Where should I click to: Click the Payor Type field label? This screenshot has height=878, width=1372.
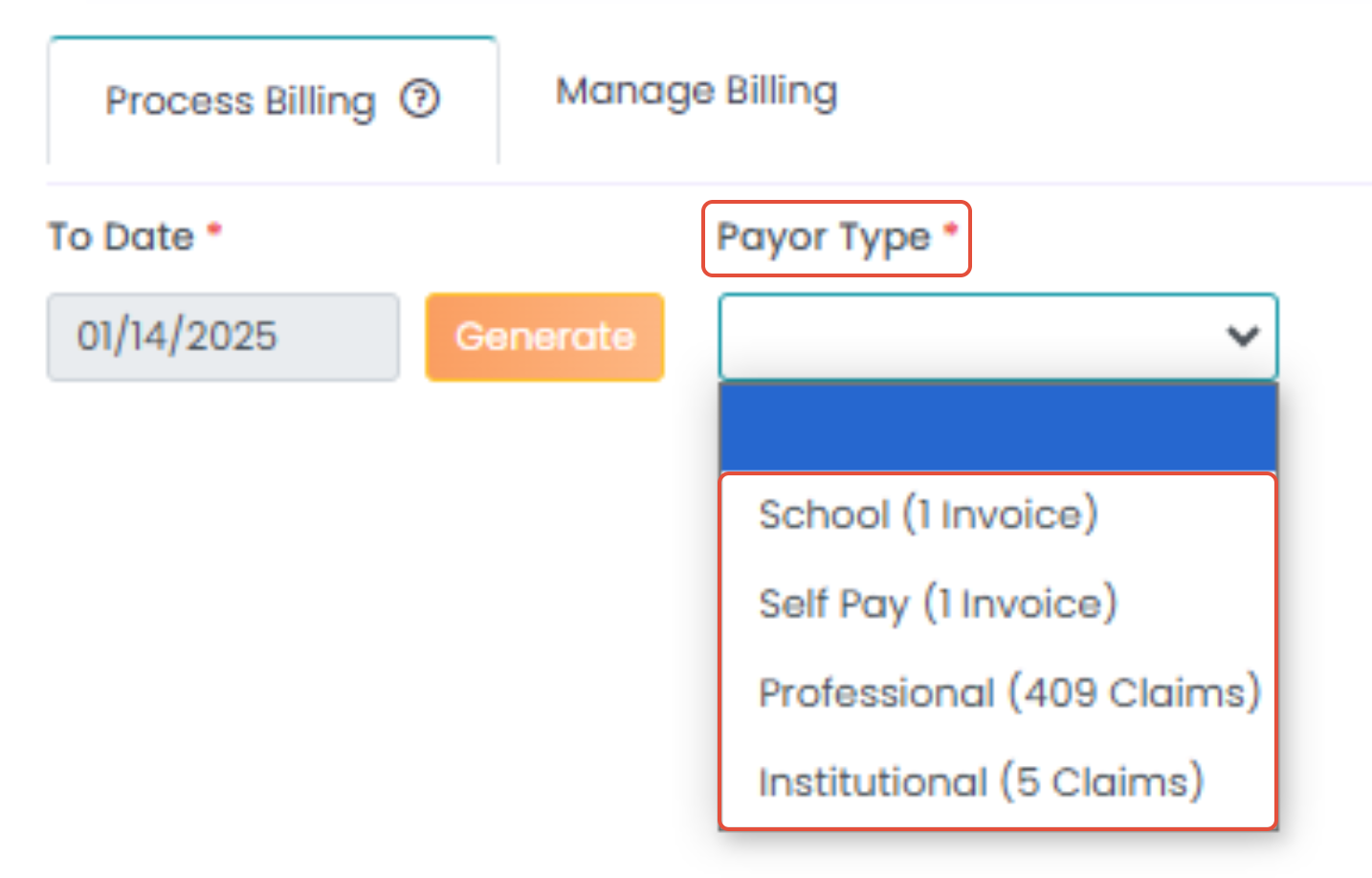pos(824,238)
